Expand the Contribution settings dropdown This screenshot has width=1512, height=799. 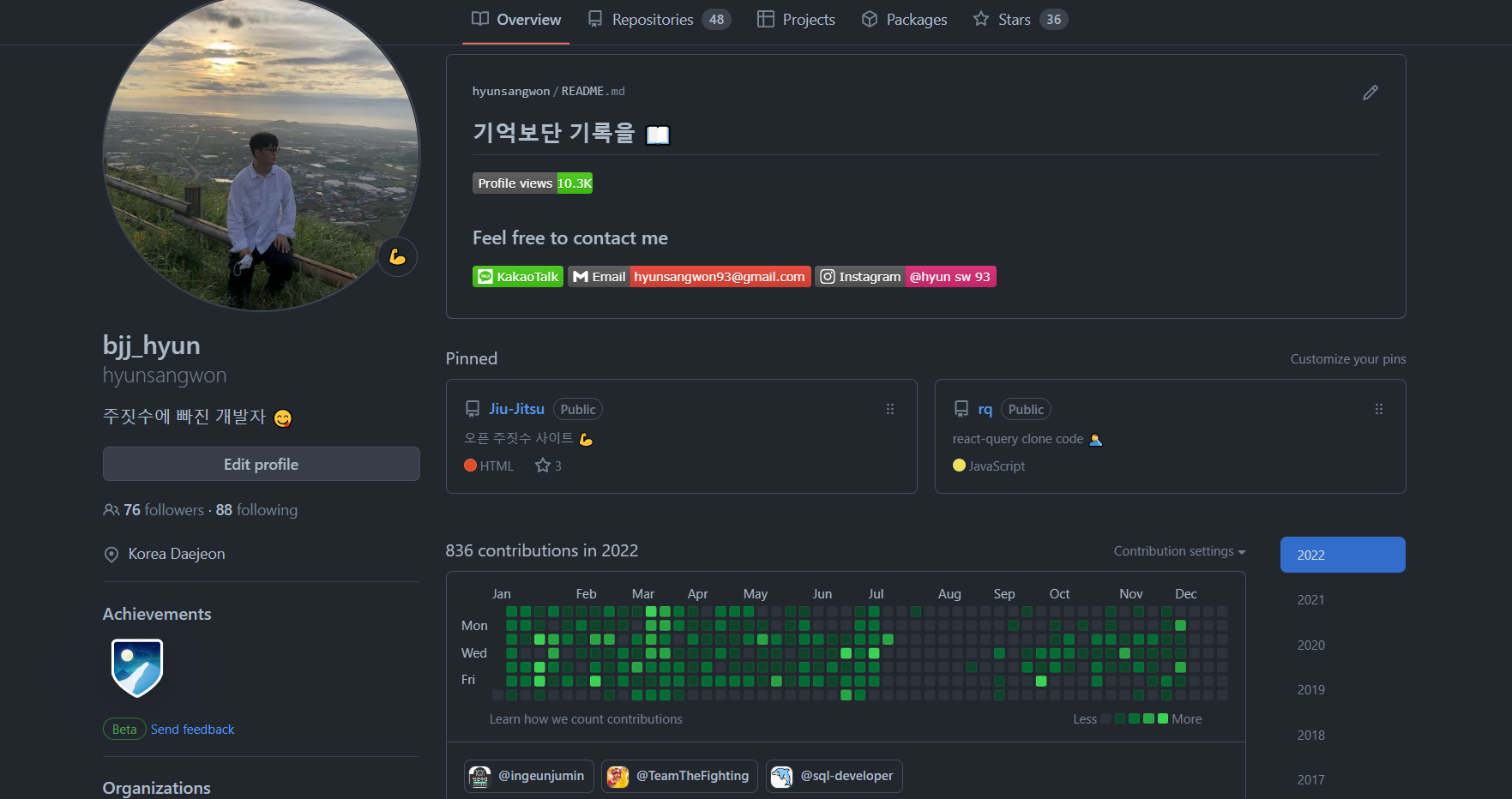coord(1179,551)
